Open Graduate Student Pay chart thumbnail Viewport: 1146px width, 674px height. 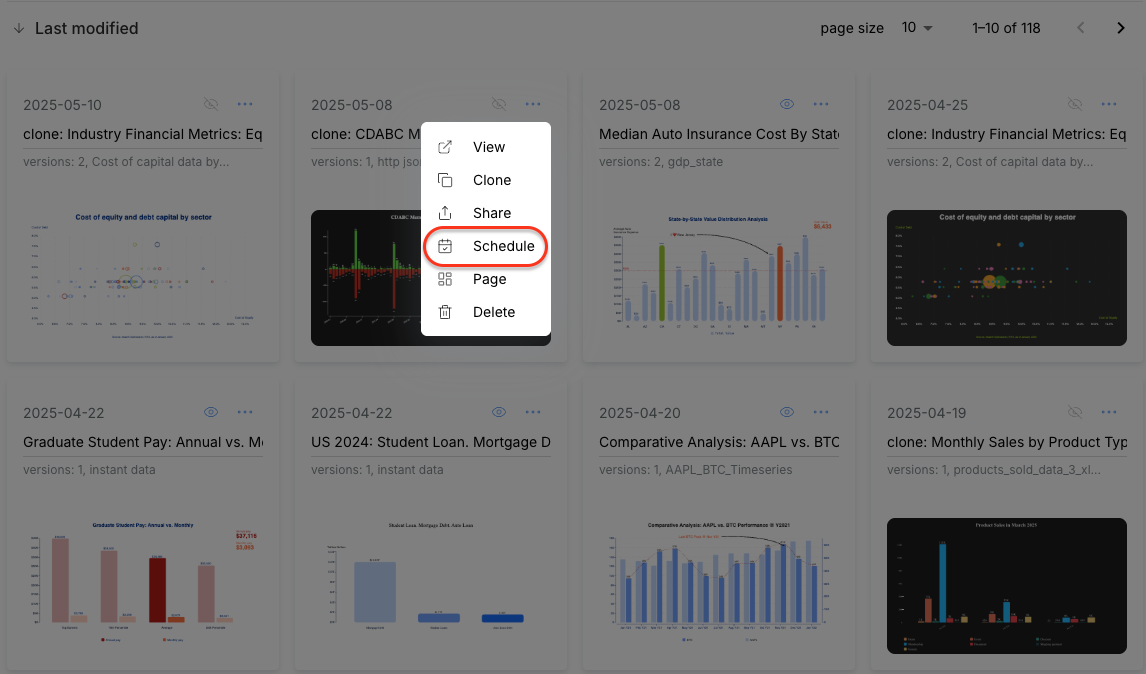[x=143, y=586]
